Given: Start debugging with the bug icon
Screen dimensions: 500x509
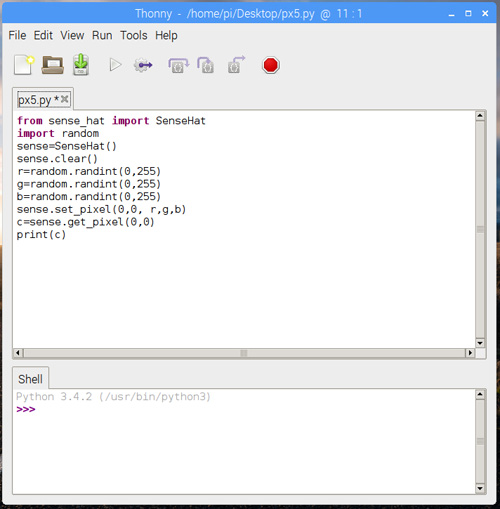Looking at the screenshot, I should (x=143, y=65).
